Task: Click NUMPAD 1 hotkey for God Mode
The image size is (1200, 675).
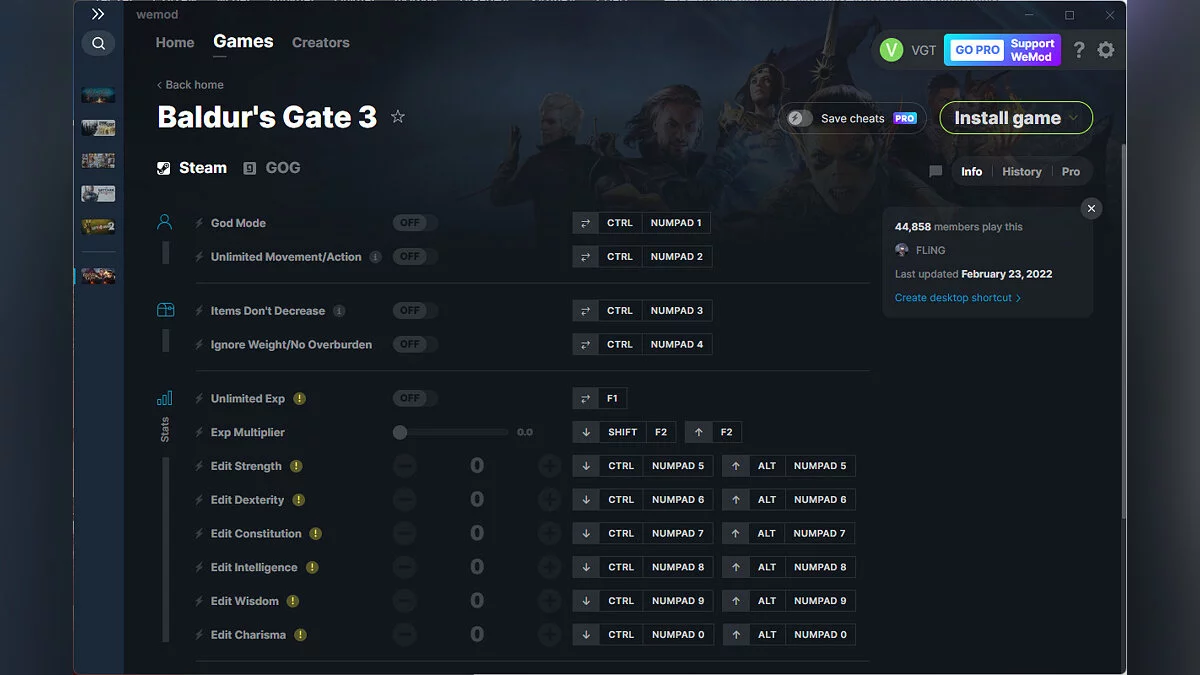Action: pyautogui.click(x=676, y=223)
